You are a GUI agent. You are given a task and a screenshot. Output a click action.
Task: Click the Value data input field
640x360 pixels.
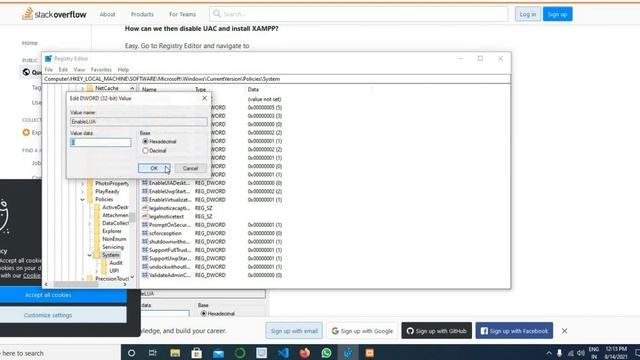(101, 142)
